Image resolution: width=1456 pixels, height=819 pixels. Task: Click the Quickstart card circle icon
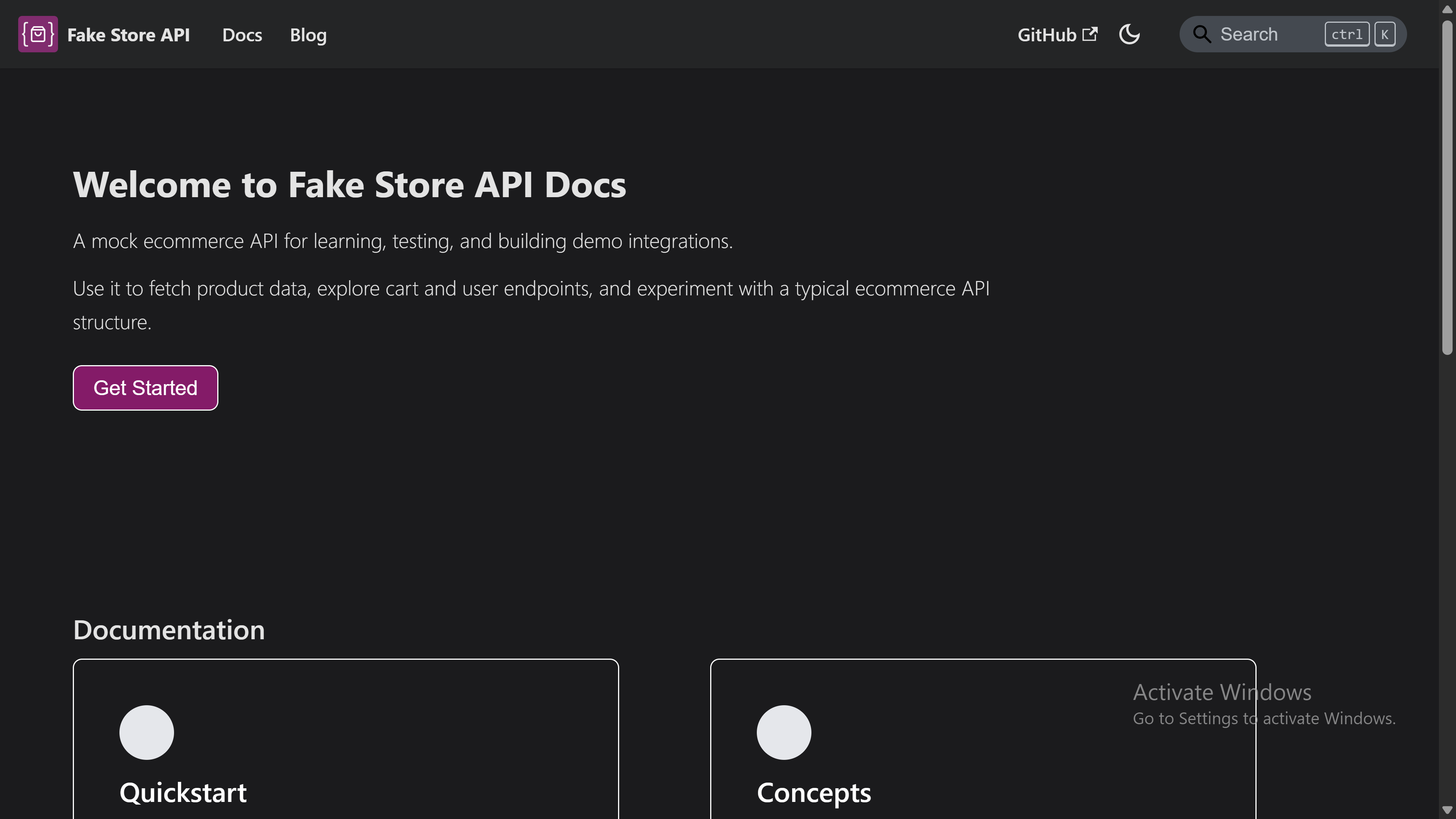click(146, 732)
